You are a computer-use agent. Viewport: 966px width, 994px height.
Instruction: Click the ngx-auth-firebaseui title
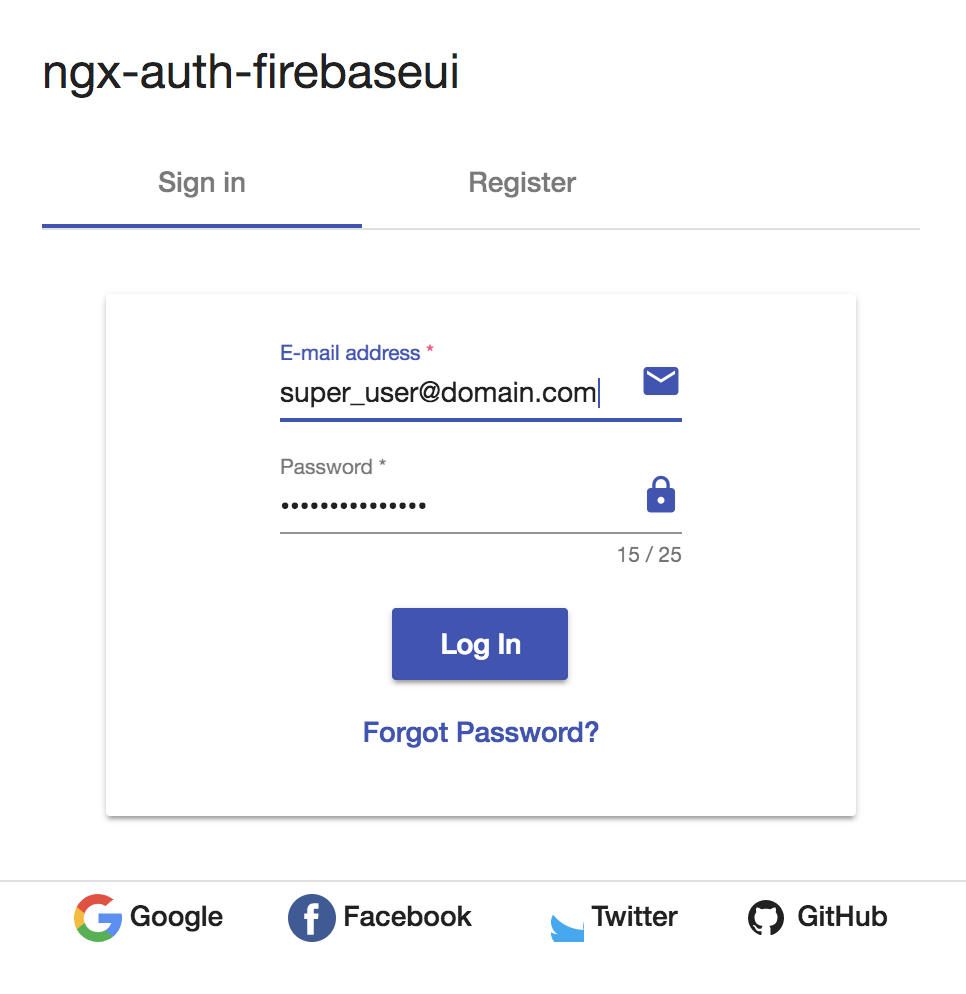[250, 70]
